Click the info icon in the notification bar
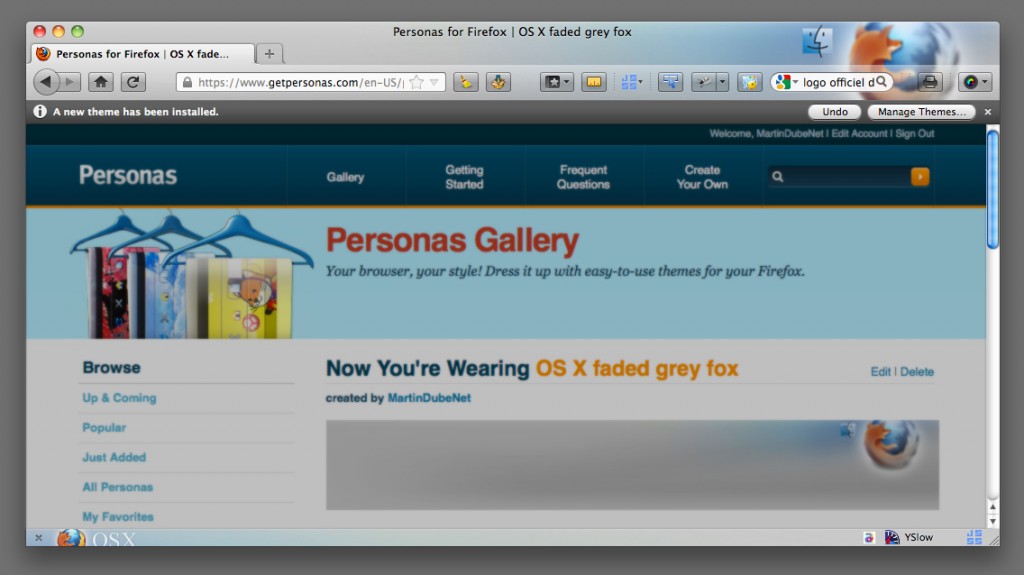Image resolution: width=1024 pixels, height=575 pixels. (40, 112)
